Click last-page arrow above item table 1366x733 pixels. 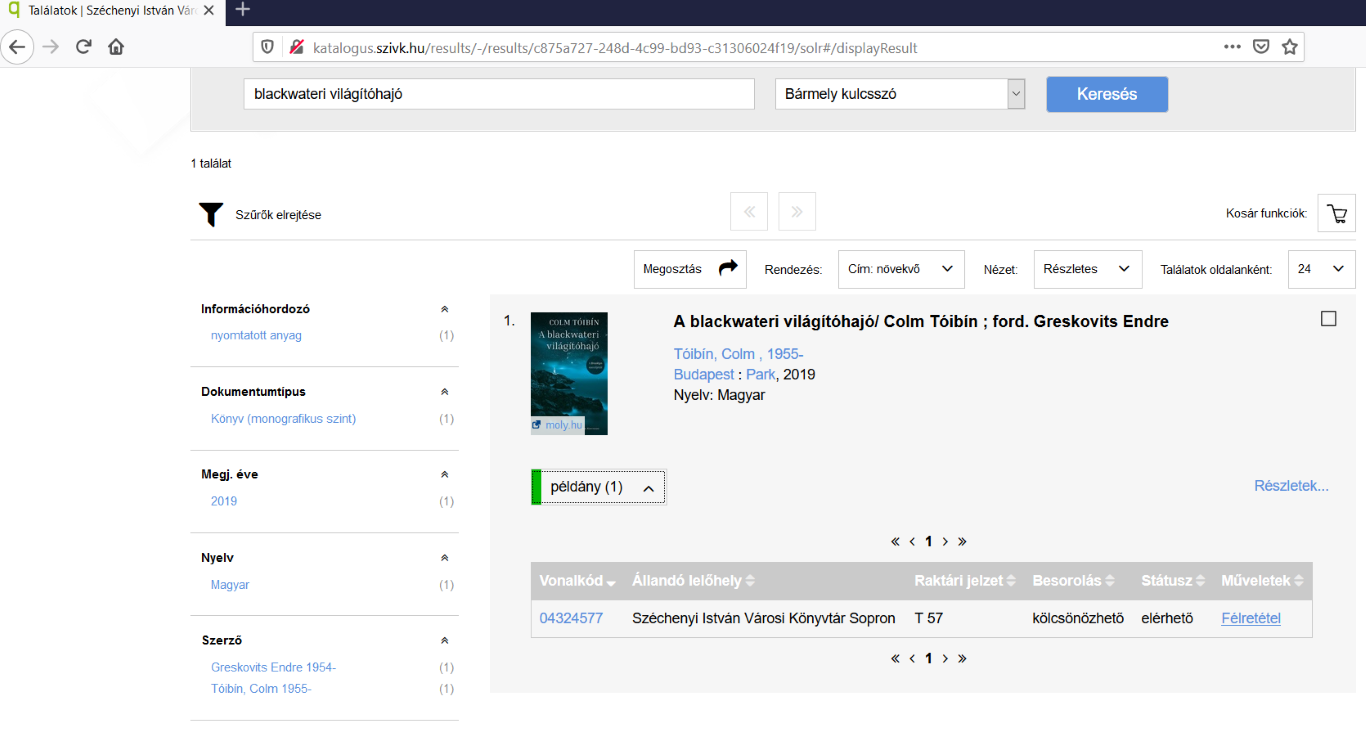(962, 541)
